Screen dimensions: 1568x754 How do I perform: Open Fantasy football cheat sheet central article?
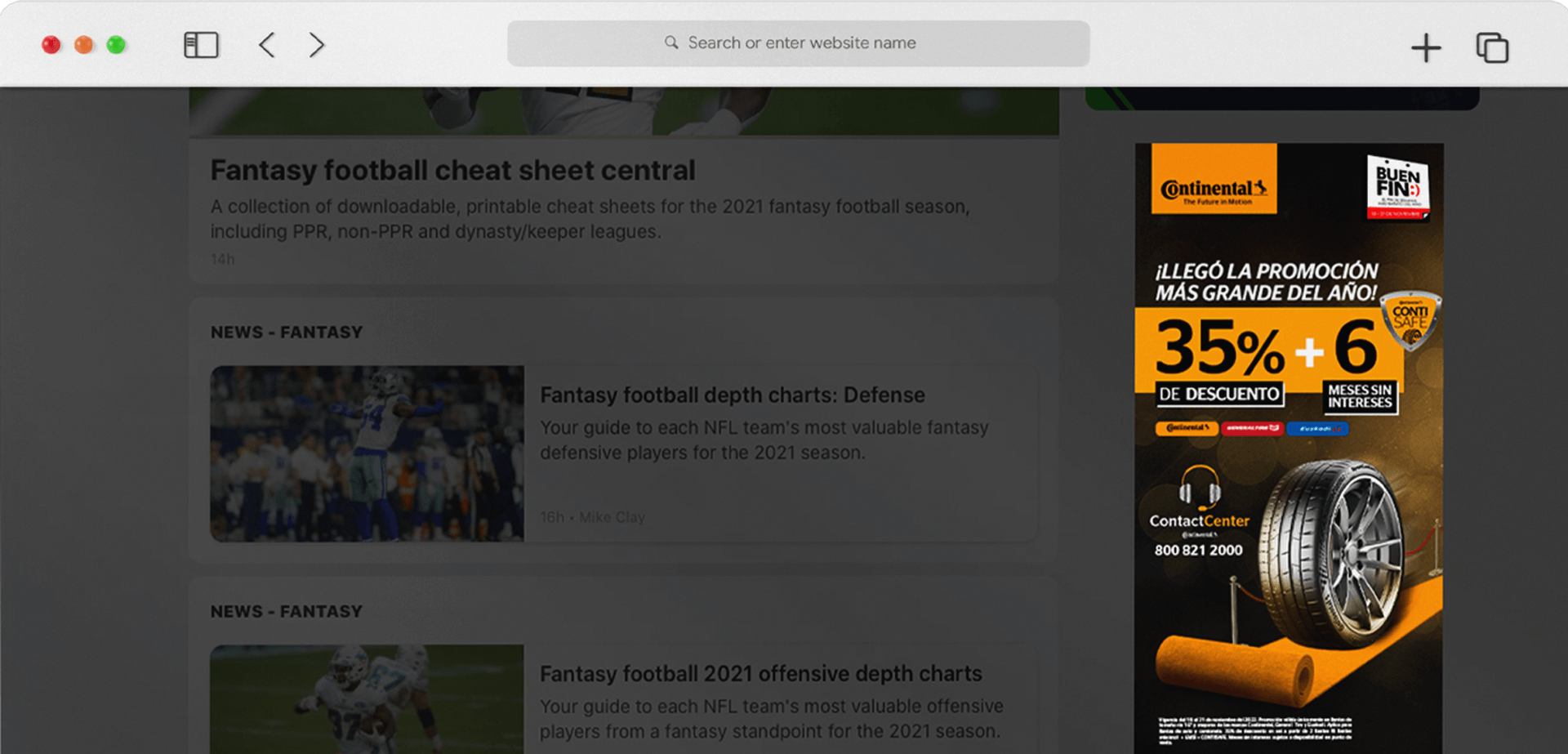pos(452,171)
